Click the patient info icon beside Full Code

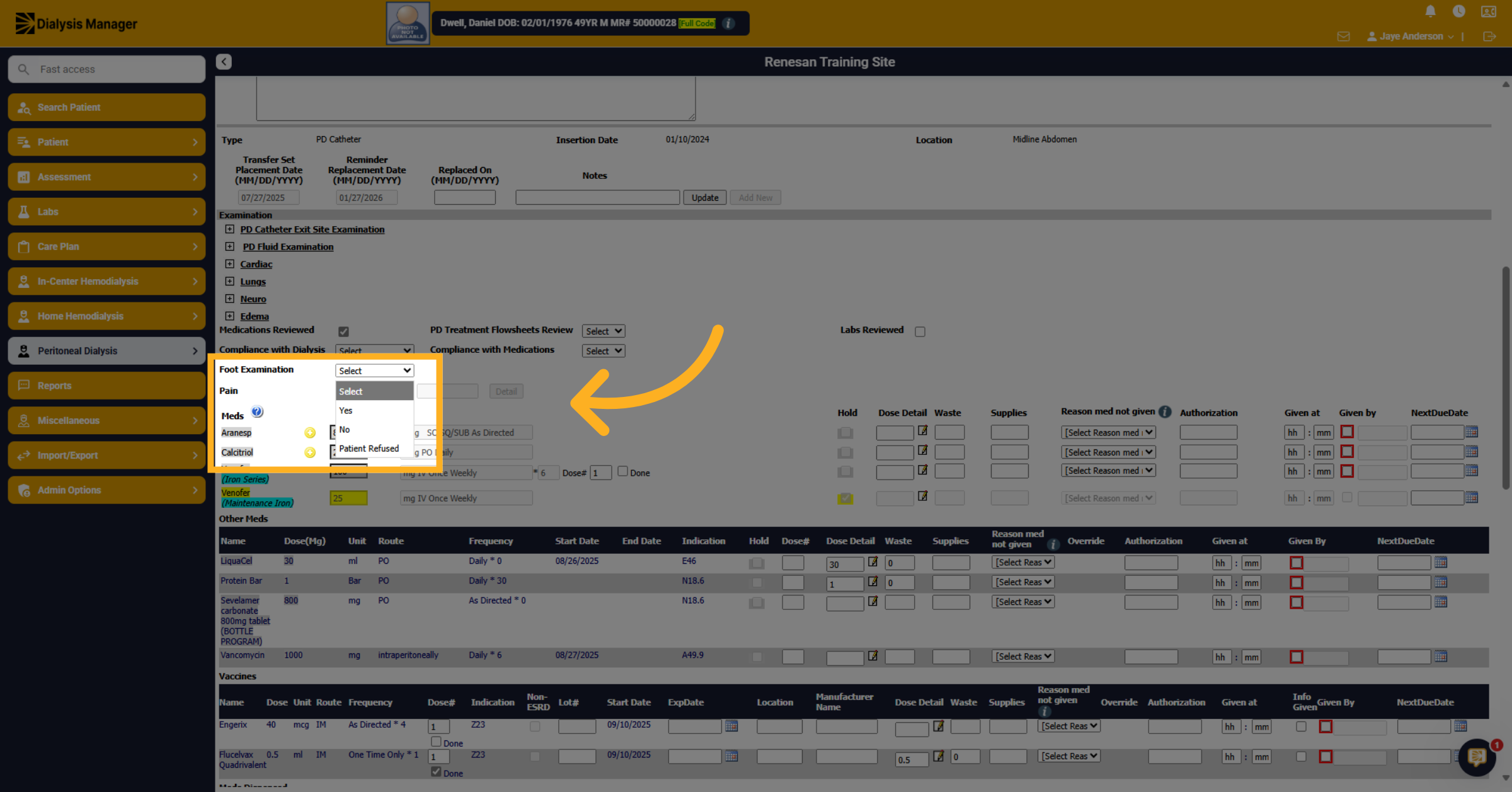pos(728,23)
